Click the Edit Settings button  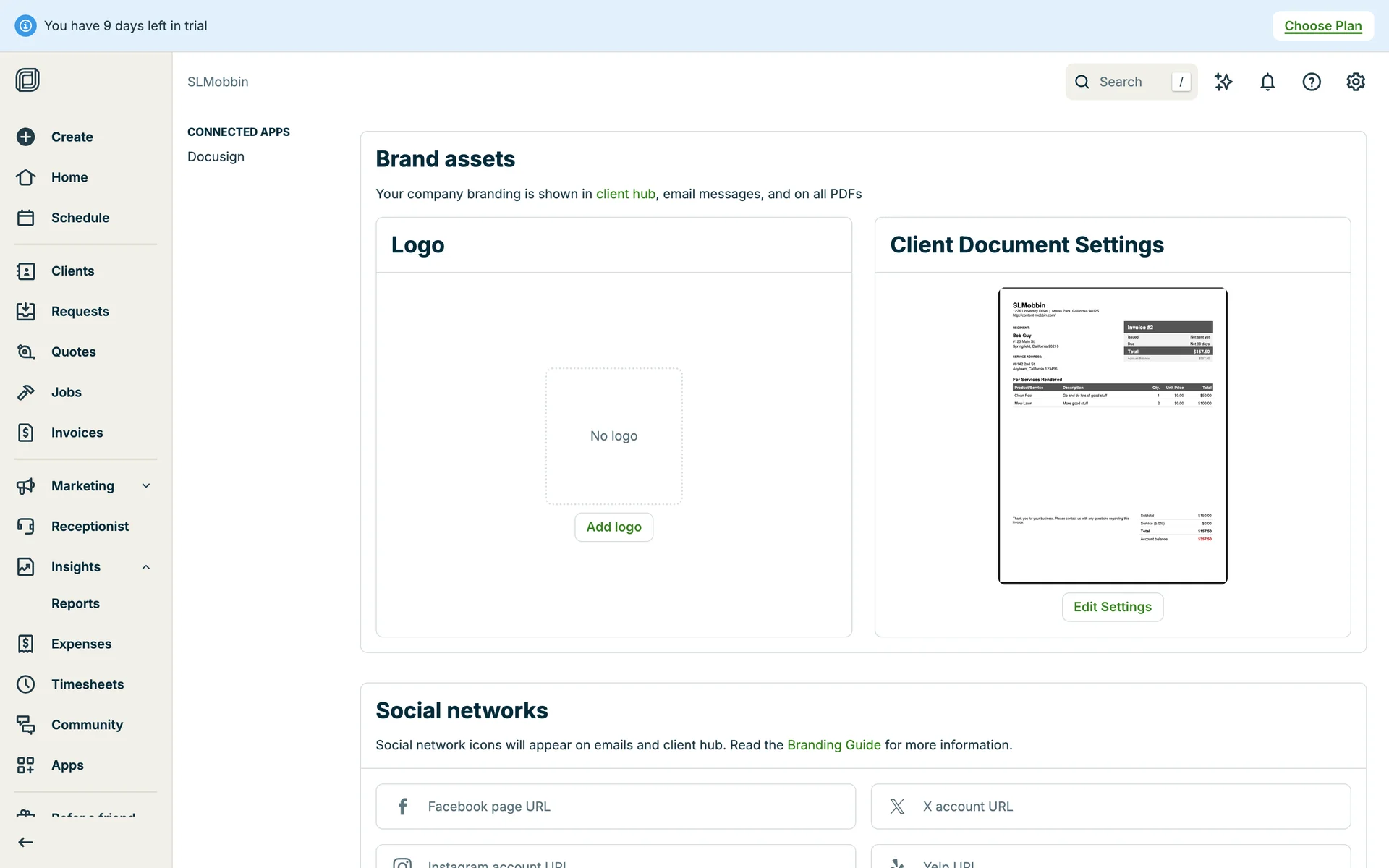[x=1112, y=607]
